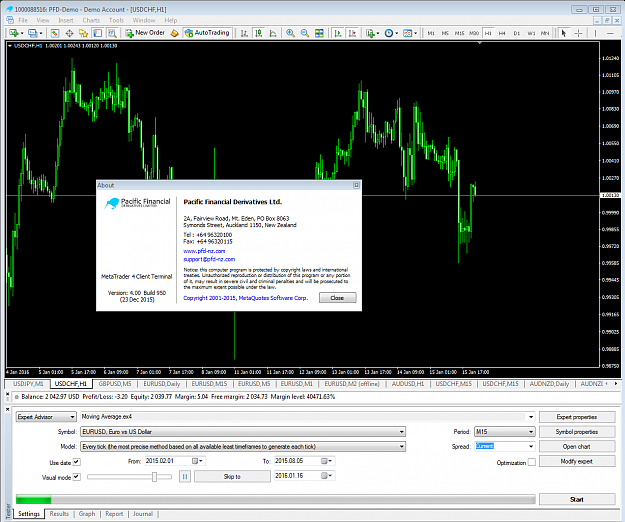Switch chart to candlesticks
Viewport: 625px width, 522px height.
[x=259, y=33]
